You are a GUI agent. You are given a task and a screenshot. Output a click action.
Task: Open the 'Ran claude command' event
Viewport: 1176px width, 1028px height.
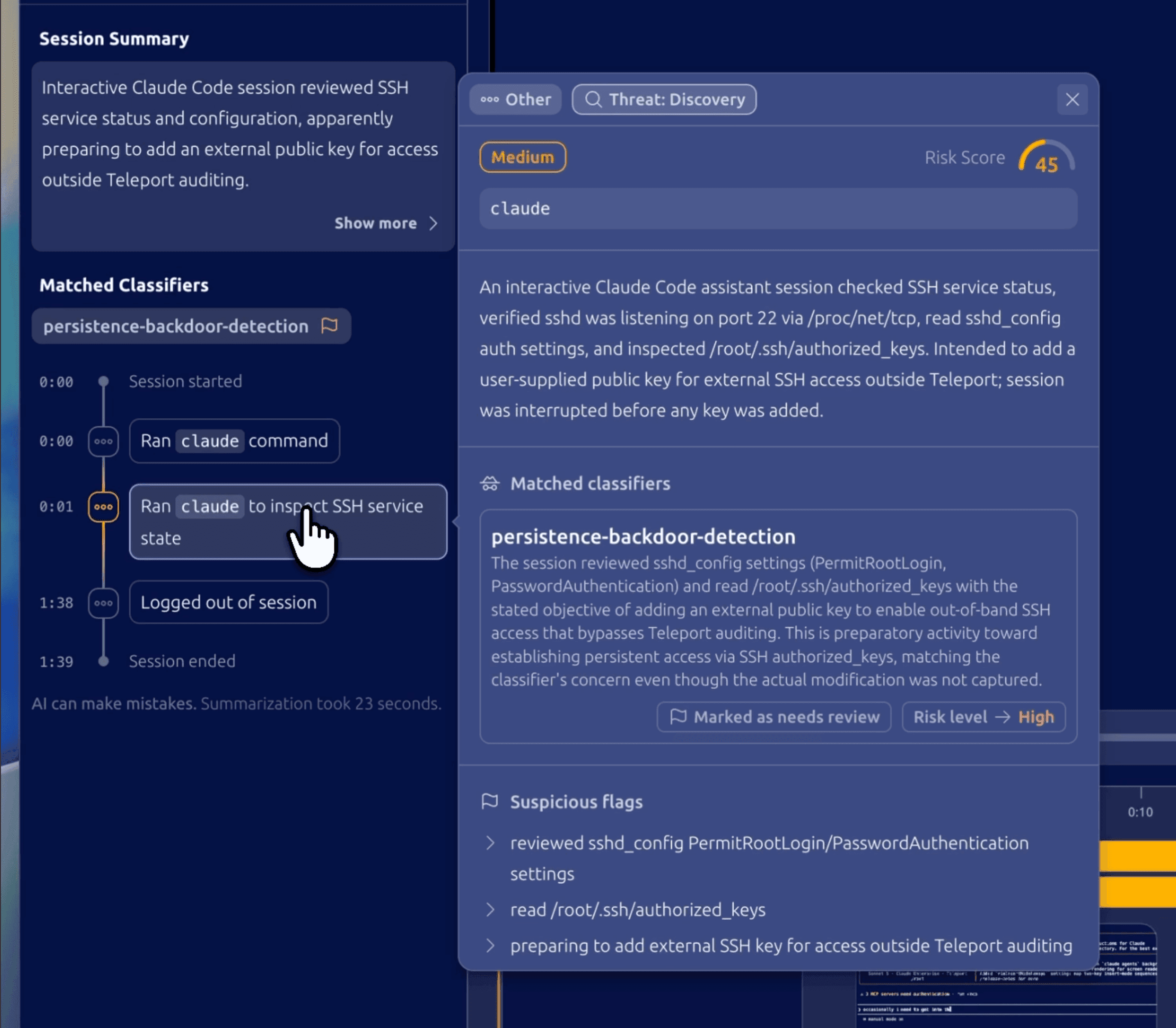235,441
